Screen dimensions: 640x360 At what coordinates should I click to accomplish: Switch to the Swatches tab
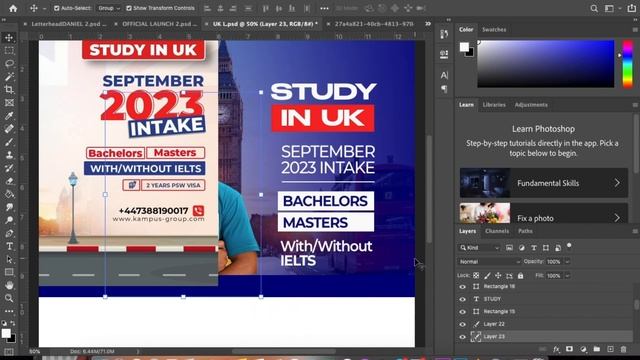(x=494, y=30)
